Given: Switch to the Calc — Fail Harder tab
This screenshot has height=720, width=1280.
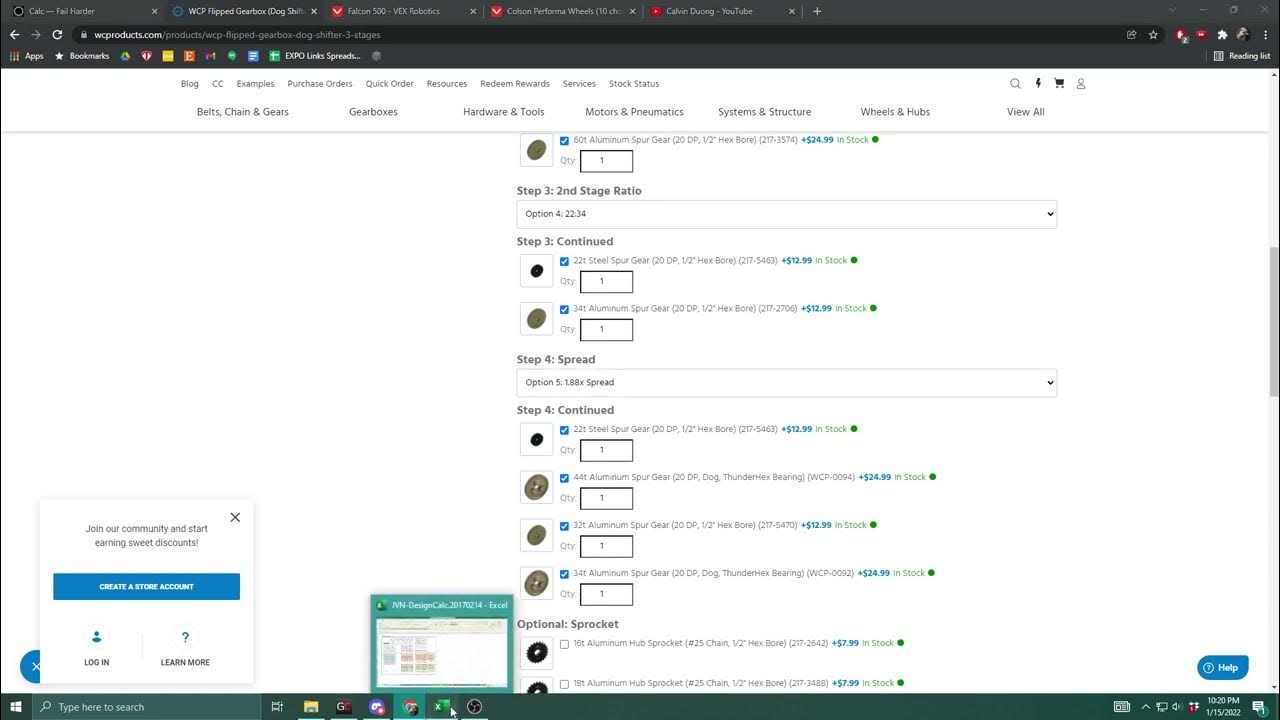Looking at the screenshot, I should pos(83,11).
